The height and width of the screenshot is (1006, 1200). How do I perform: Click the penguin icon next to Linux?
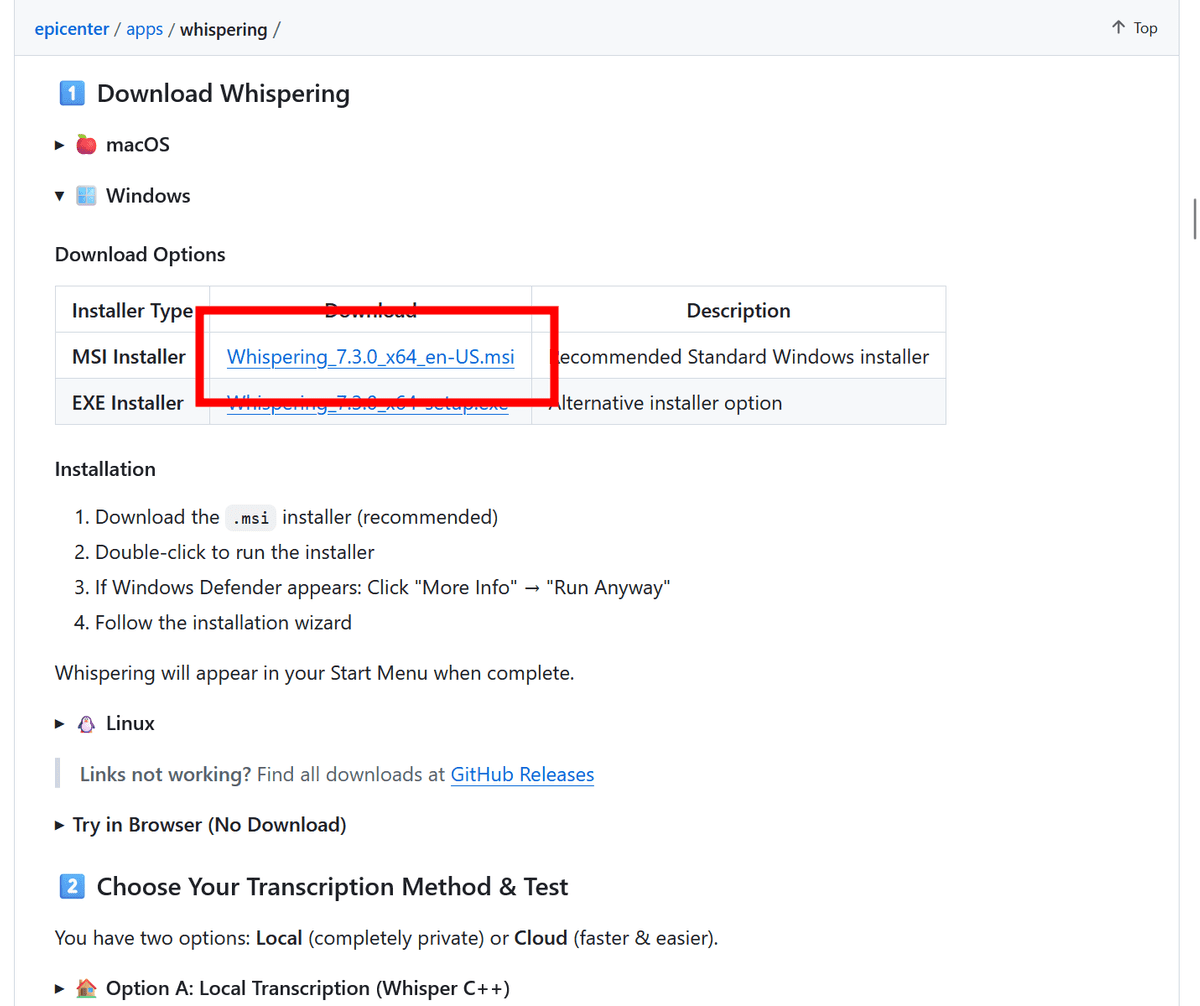point(87,724)
